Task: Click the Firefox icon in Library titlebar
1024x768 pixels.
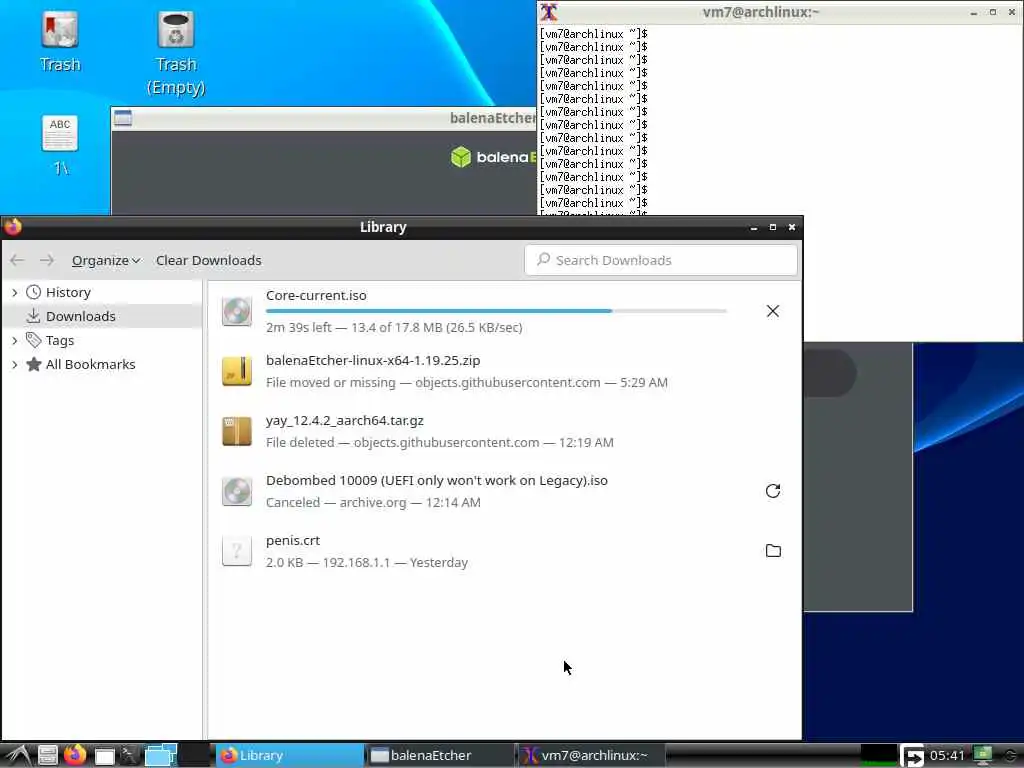Action: click(x=12, y=227)
